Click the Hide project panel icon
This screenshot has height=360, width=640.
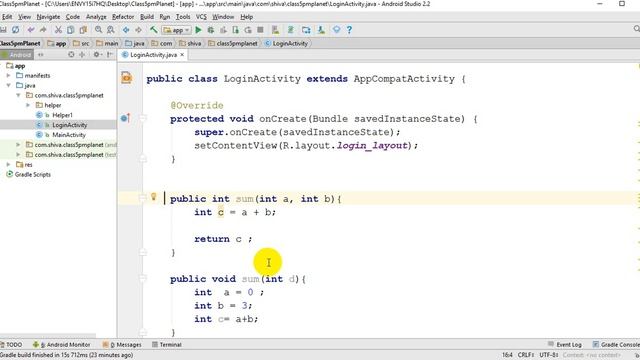click(x=109, y=54)
